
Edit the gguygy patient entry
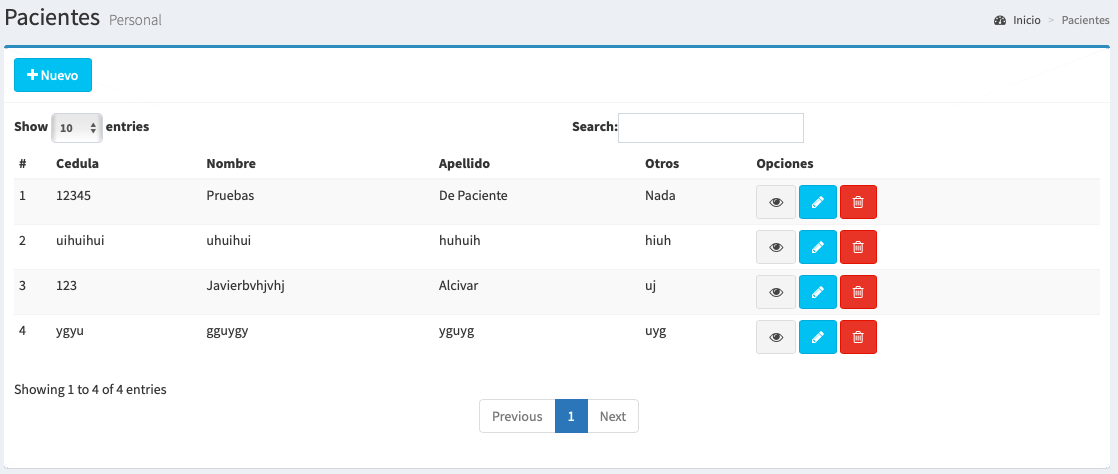(x=817, y=337)
